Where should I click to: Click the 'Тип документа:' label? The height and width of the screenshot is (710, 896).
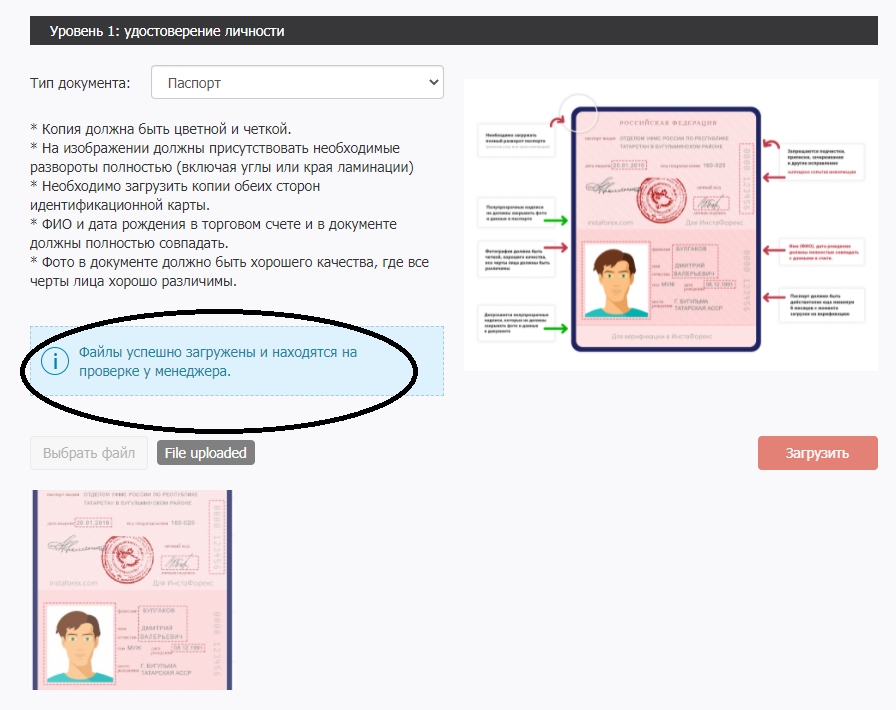(81, 83)
